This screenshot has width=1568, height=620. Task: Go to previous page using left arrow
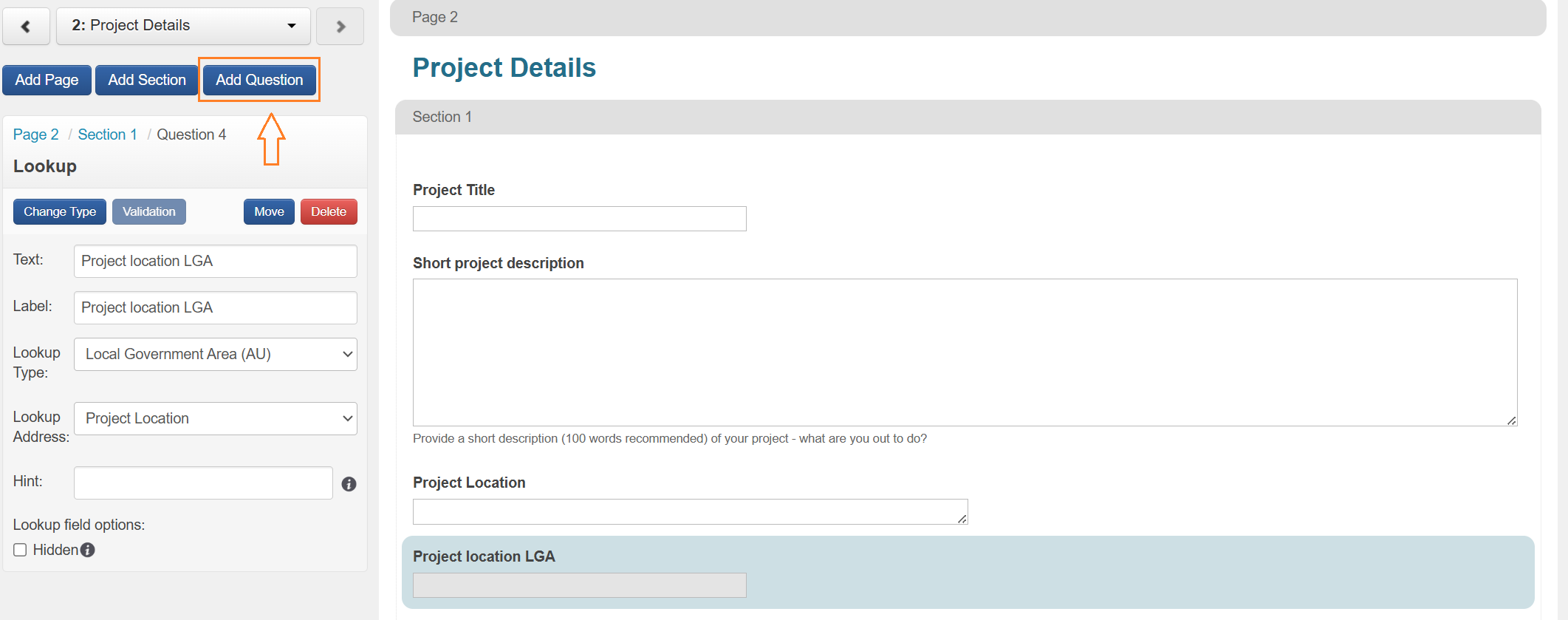click(26, 27)
